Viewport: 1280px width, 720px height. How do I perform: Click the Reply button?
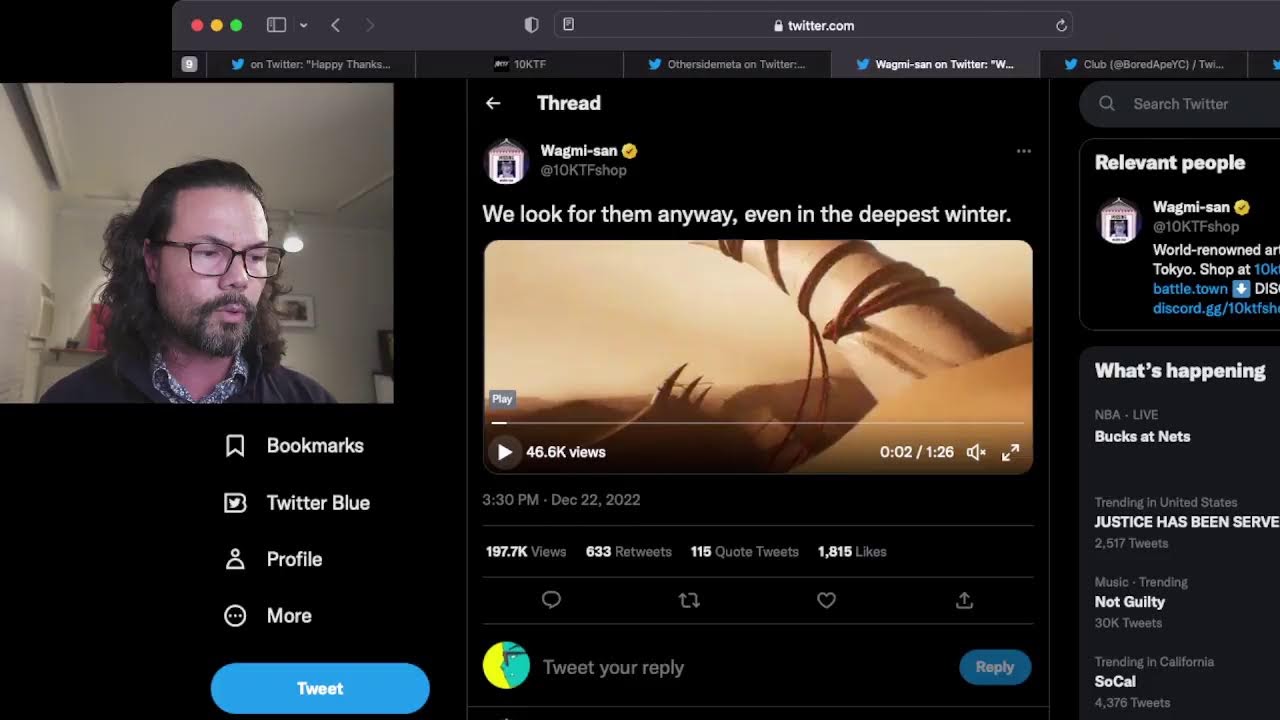(995, 667)
